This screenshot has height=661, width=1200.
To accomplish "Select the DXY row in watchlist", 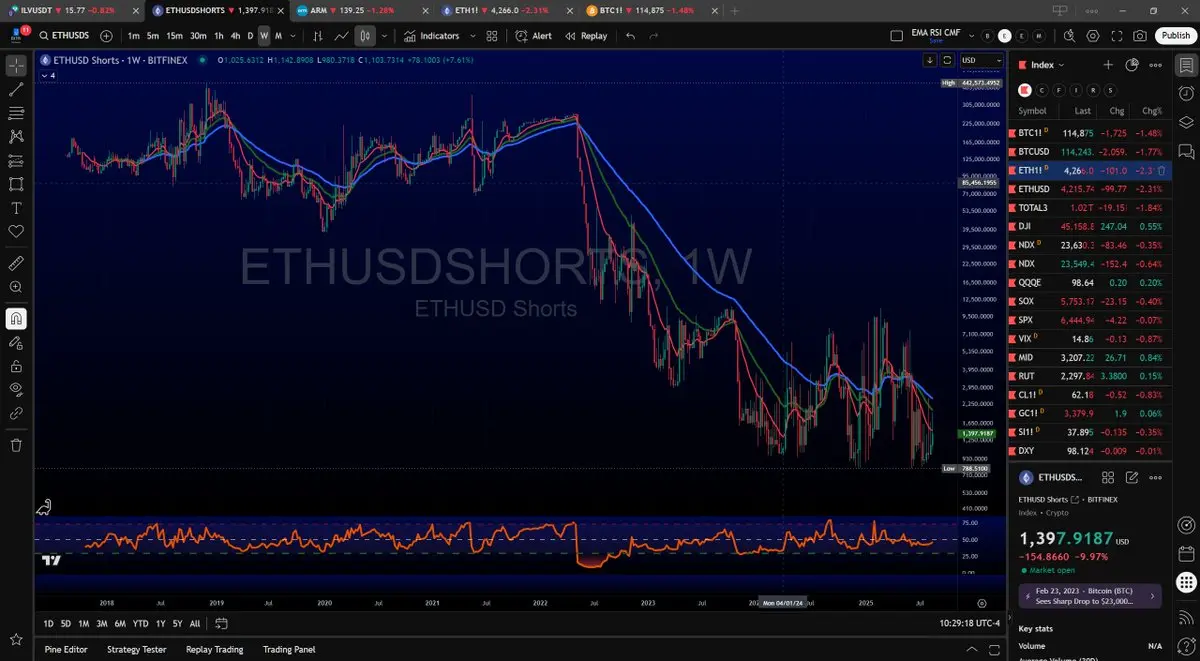I will click(x=1090, y=451).
